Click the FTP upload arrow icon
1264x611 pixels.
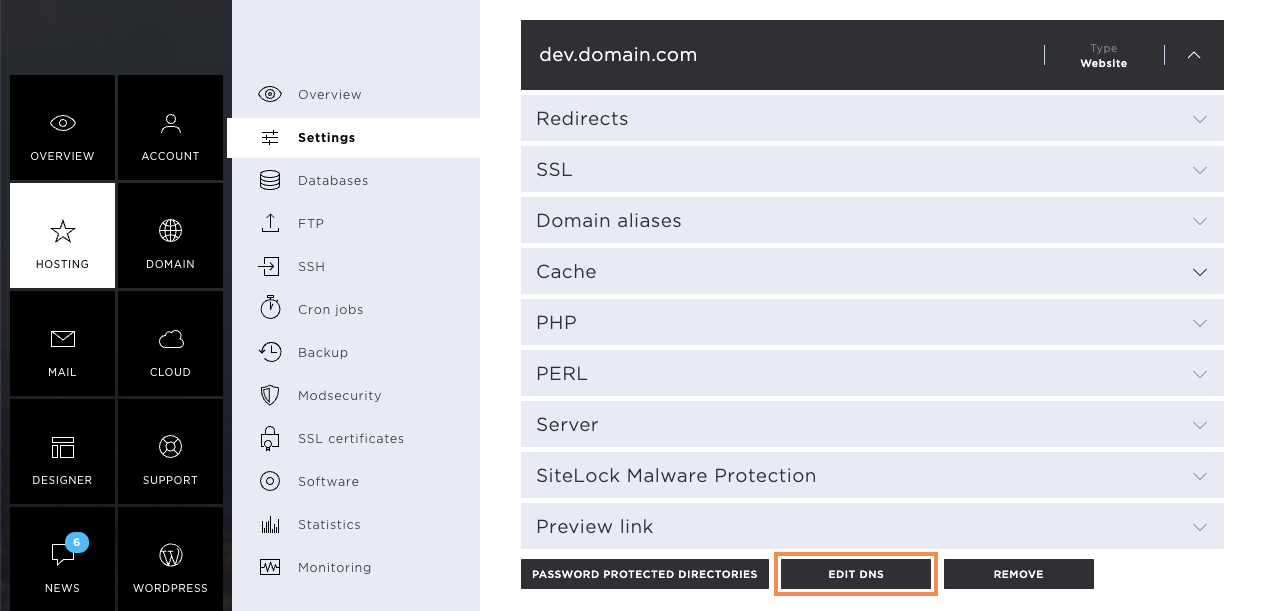coord(270,223)
